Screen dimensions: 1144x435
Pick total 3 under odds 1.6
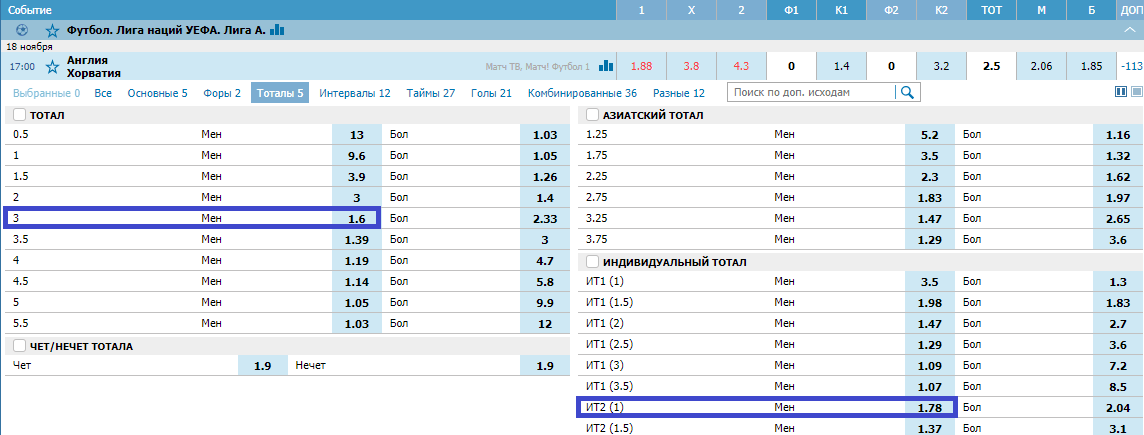(357, 218)
